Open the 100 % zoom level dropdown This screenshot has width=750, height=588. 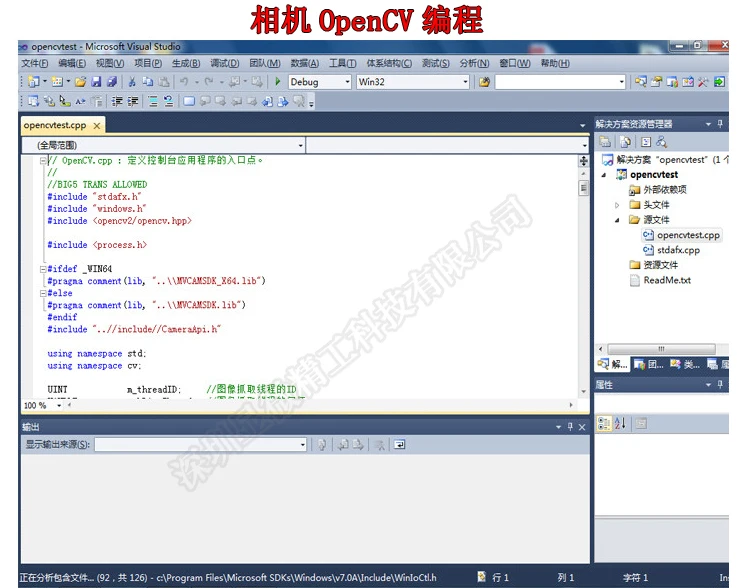pos(59,406)
